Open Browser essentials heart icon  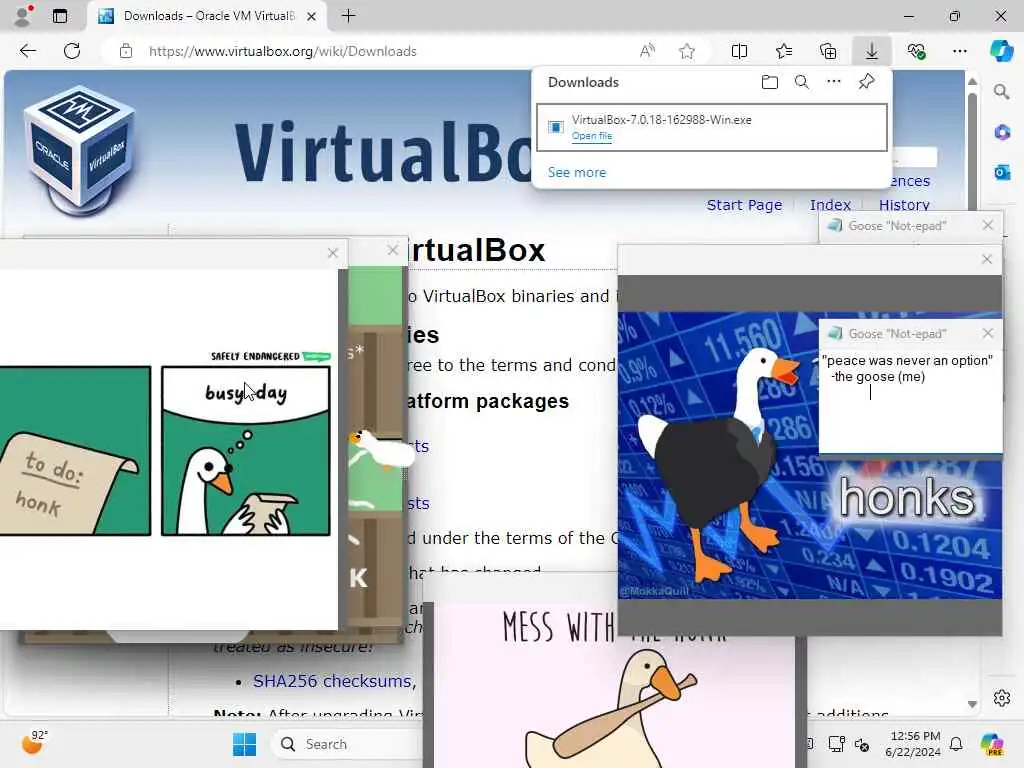(x=916, y=51)
